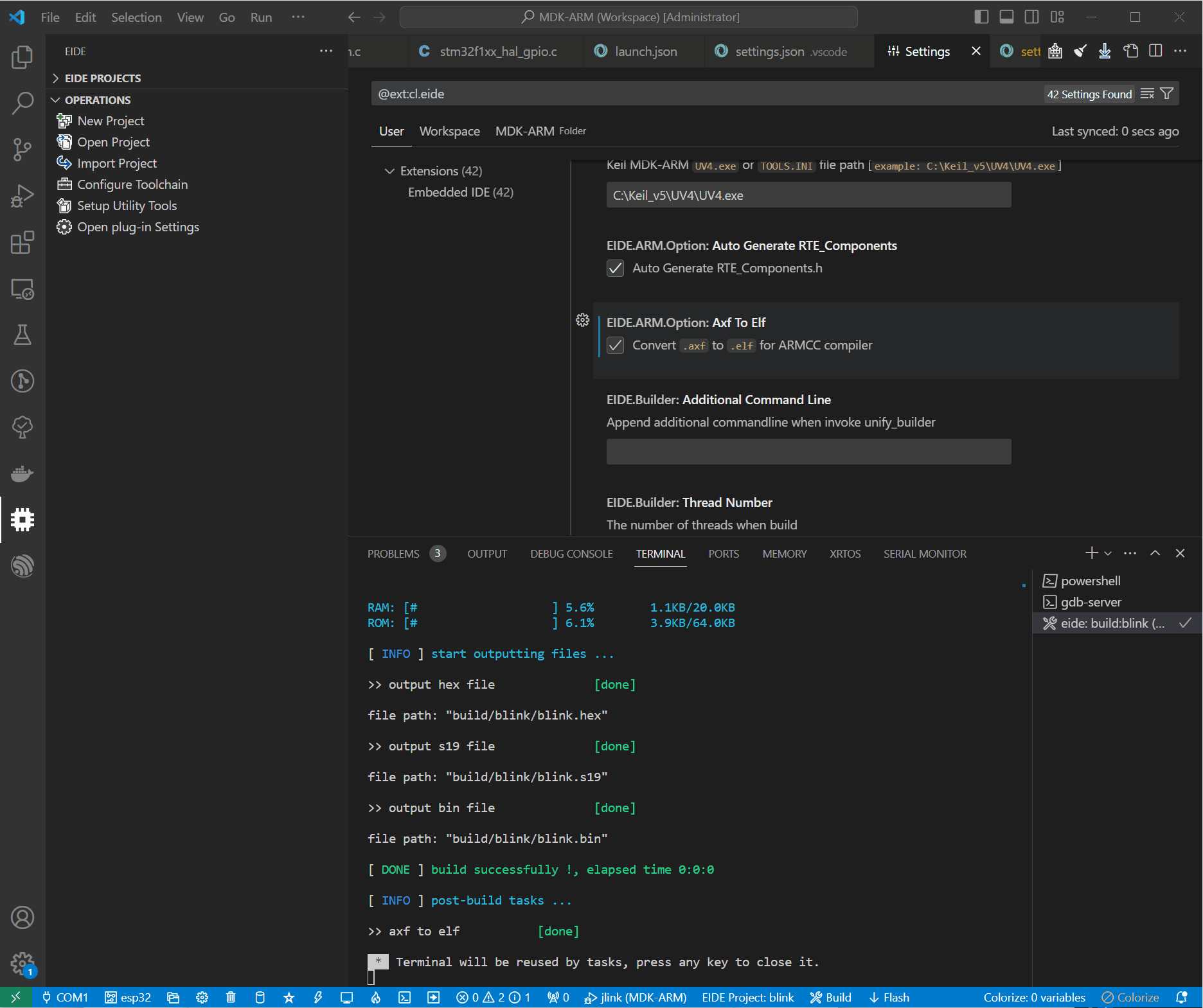The image size is (1203, 1008).
Task: Open the notifications bell in status bar
Action: (x=1181, y=998)
